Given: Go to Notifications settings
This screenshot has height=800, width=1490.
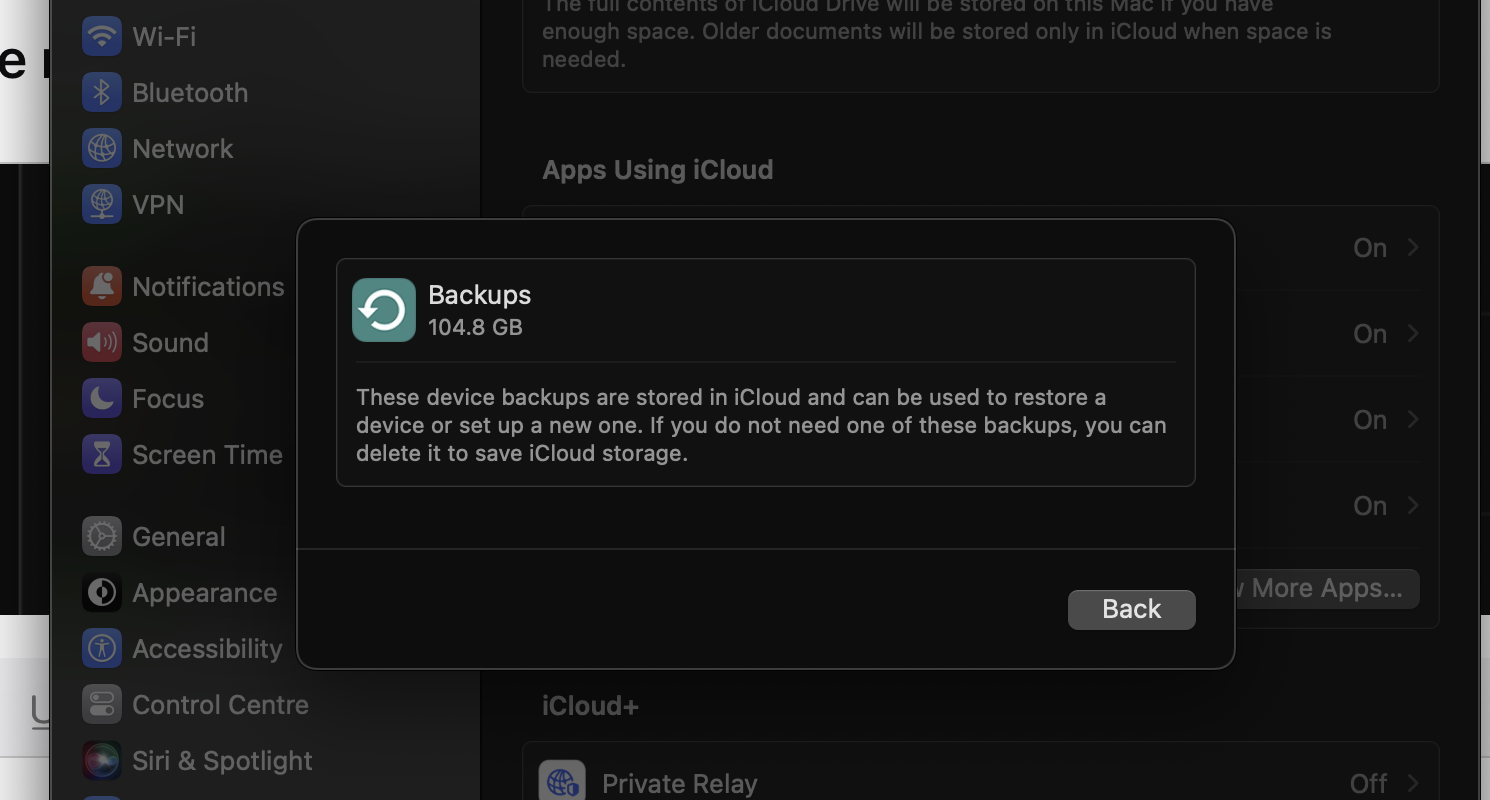Looking at the screenshot, I should click(208, 287).
